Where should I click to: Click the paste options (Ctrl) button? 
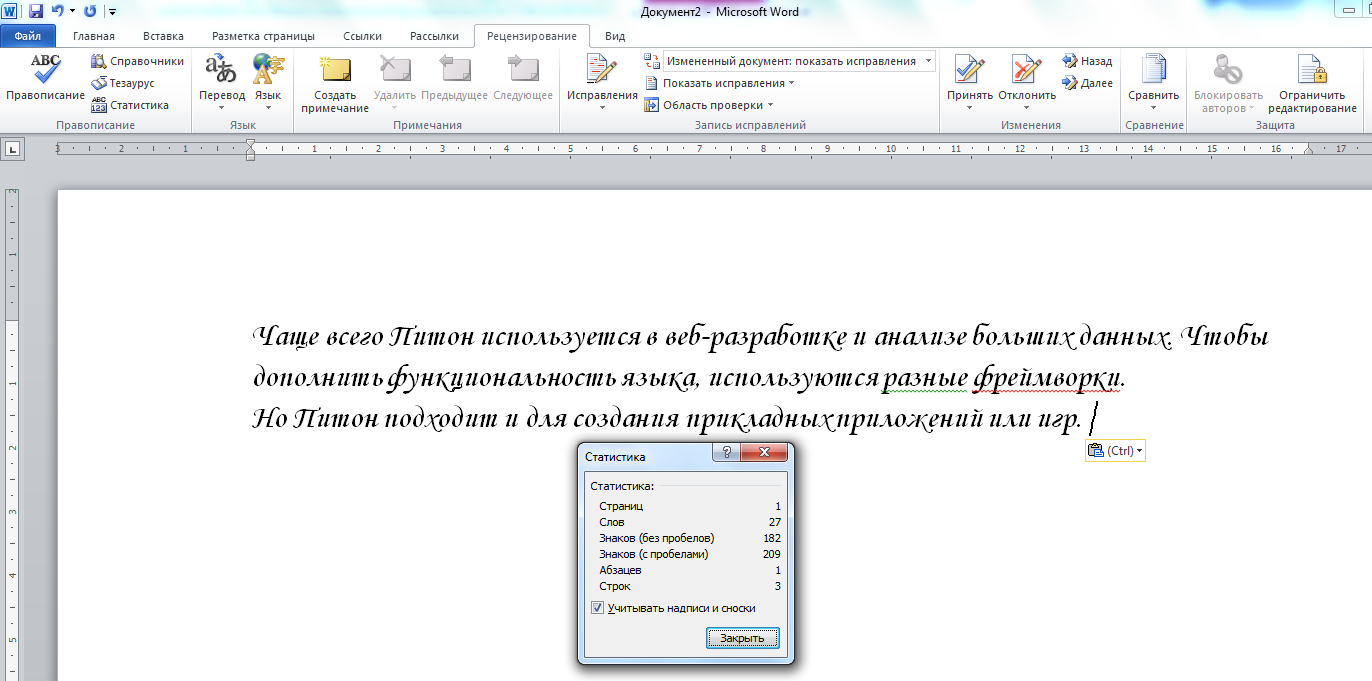point(1114,451)
